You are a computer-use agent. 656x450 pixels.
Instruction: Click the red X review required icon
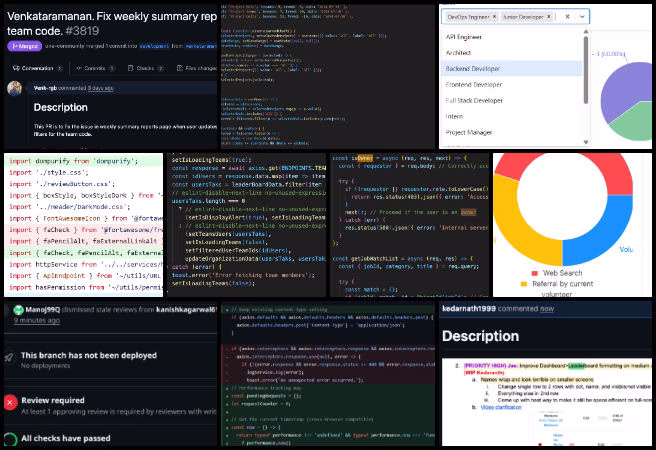tap(10, 402)
